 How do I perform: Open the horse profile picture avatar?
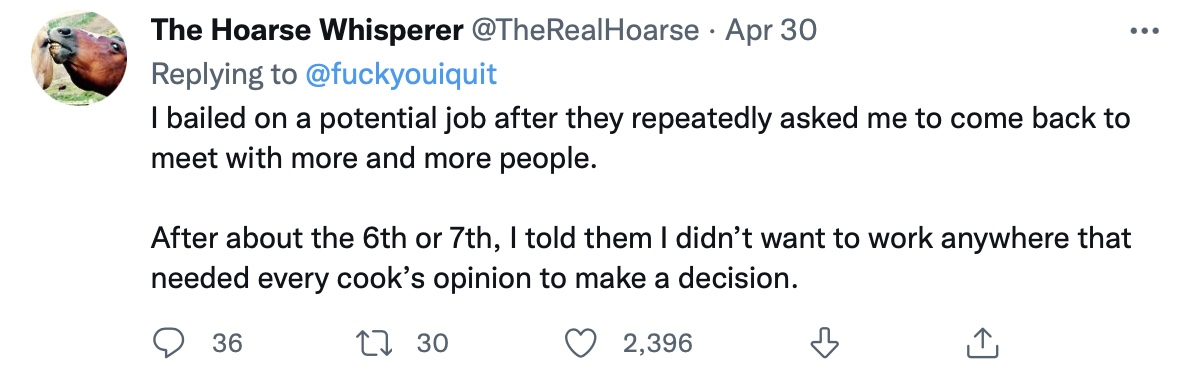[78, 58]
